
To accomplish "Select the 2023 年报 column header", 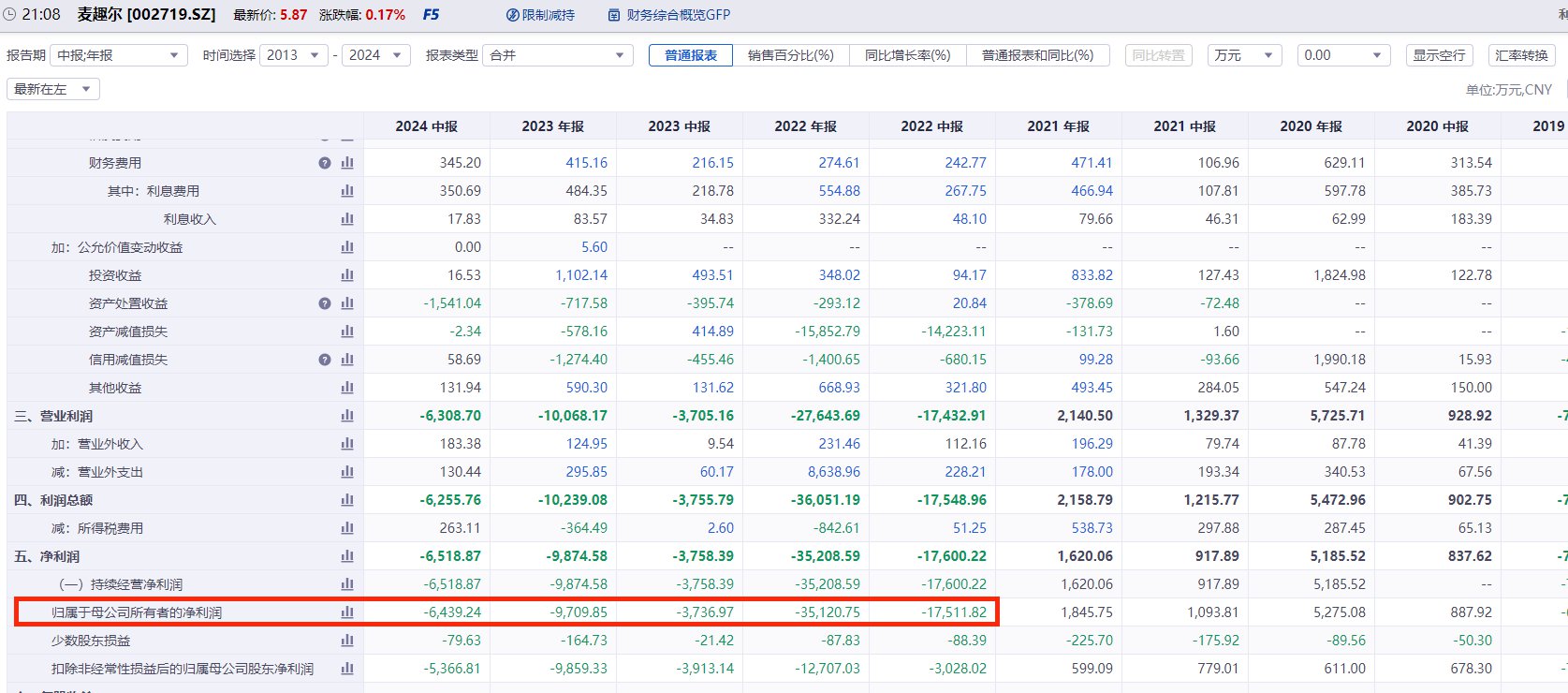I will [553, 126].
